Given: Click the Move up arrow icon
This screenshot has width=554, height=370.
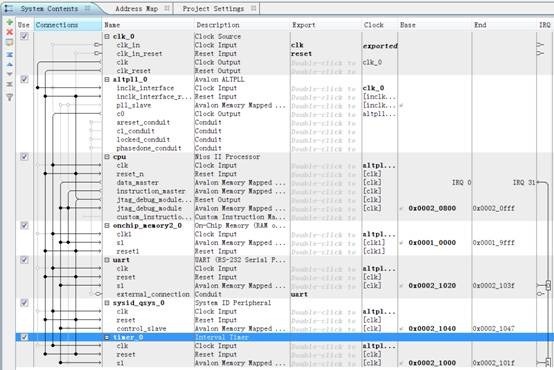Looking at the screenshot, I should click(x=10, y=65).
